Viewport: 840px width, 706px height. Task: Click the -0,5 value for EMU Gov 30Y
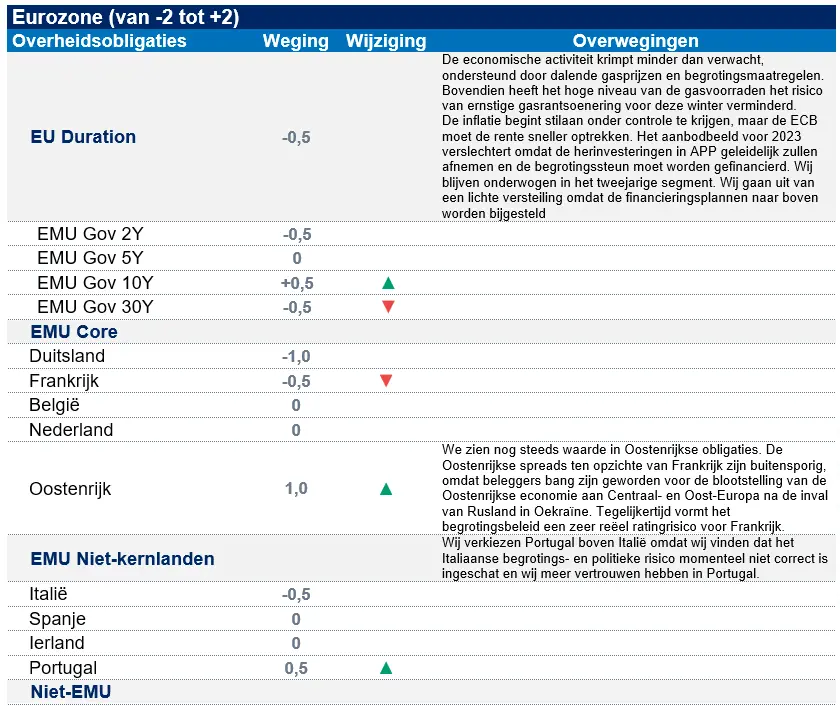pos(297,307)
